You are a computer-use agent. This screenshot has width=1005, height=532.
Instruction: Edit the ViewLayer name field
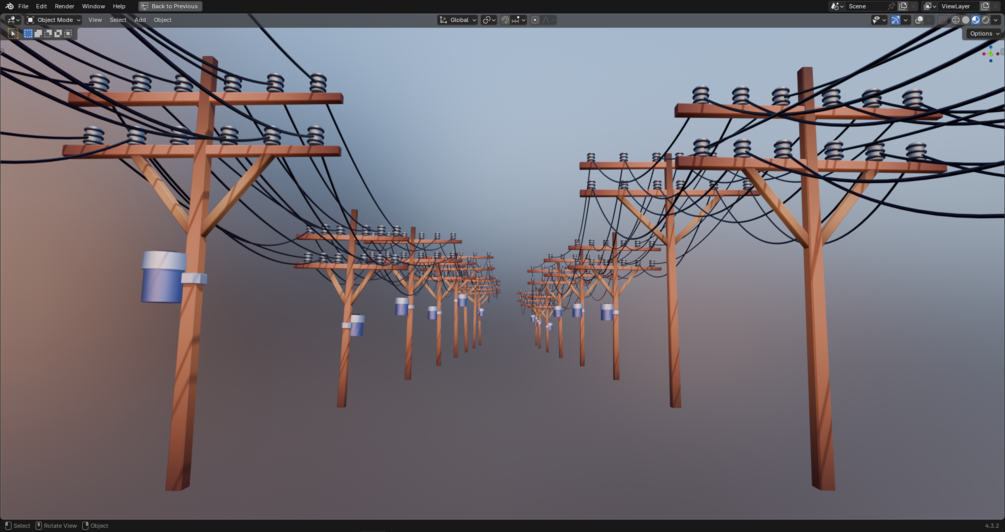(959, 6)
